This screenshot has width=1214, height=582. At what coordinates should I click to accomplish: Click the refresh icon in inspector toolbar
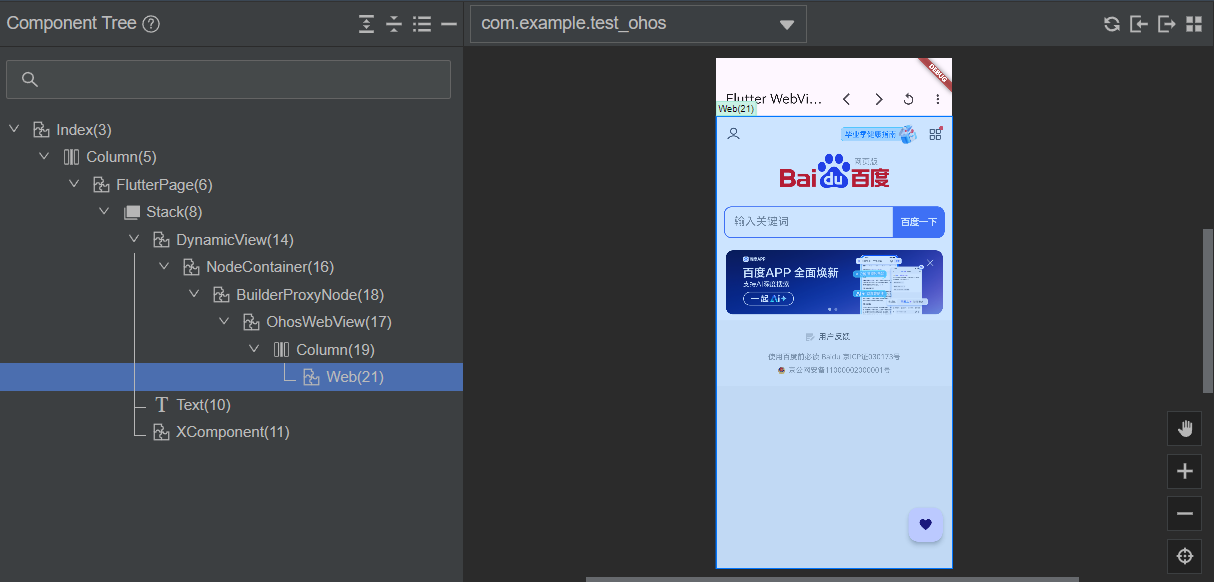[1111, 24]
